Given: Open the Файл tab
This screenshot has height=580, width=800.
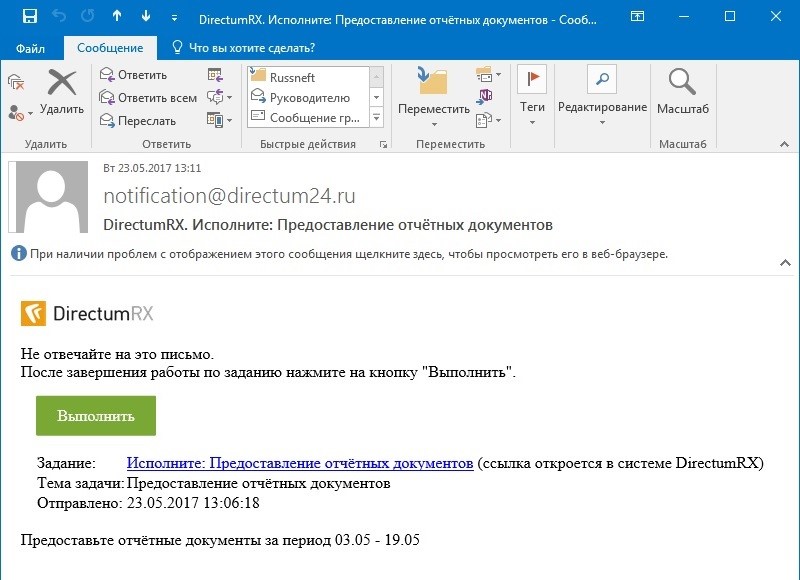Looking at the screenshot, I should click(30, 48).
